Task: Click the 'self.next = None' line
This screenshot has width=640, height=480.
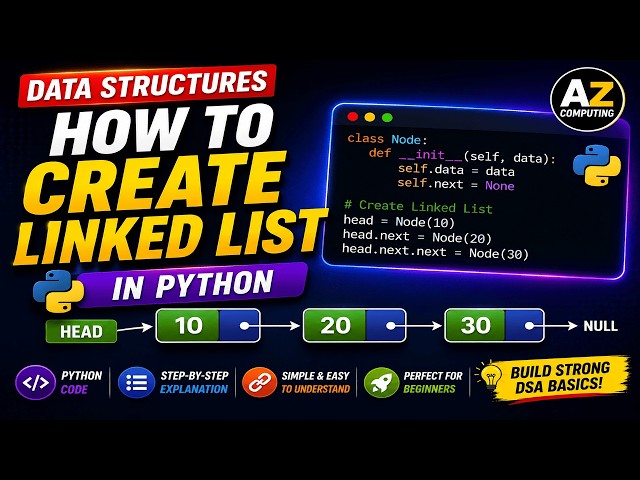Action: [456, 184]
